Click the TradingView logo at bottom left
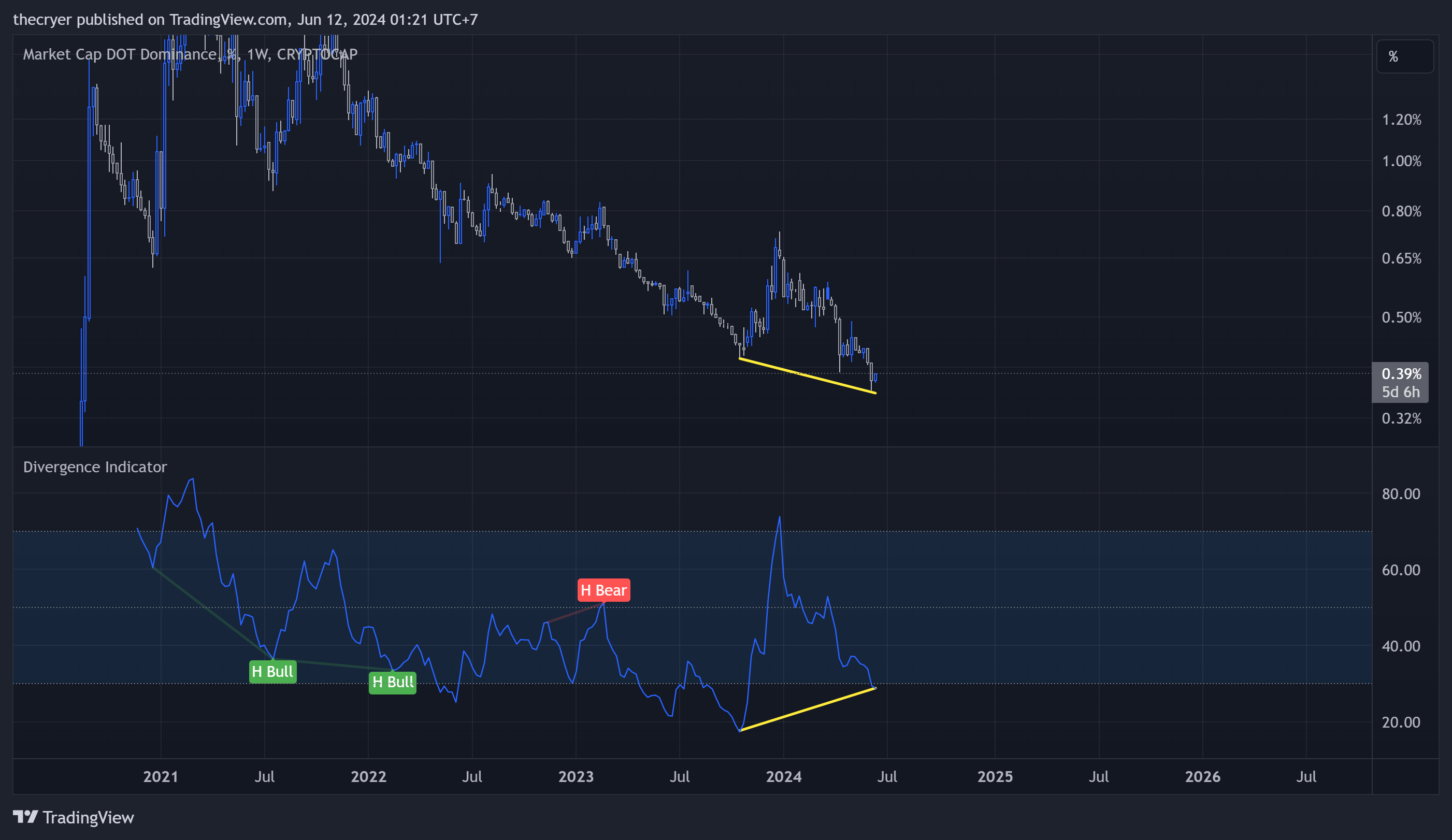1452x840 pixels. pyautogui.click(x=74, y=817)
